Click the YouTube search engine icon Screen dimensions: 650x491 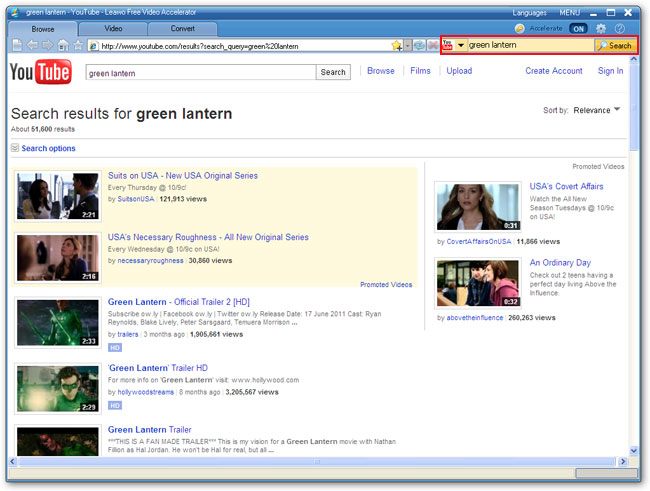(447, 45)
